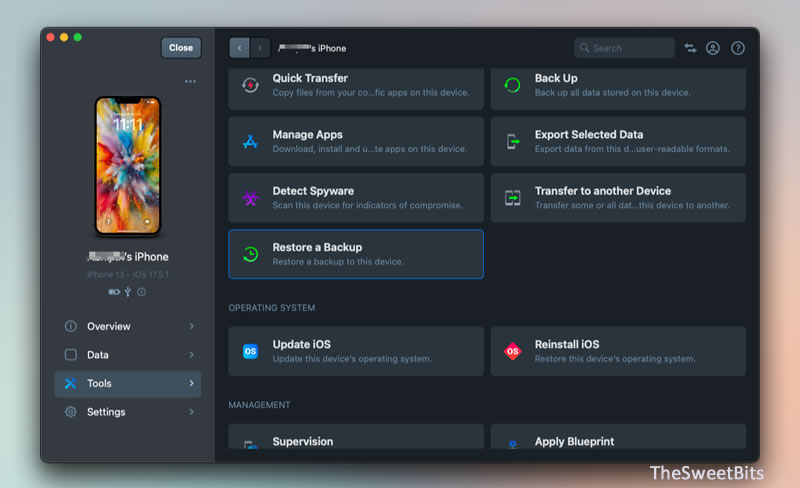Click the MANAGEMENT section heading
The width and height of the screenshot is (800, 488).
point(259,405)
